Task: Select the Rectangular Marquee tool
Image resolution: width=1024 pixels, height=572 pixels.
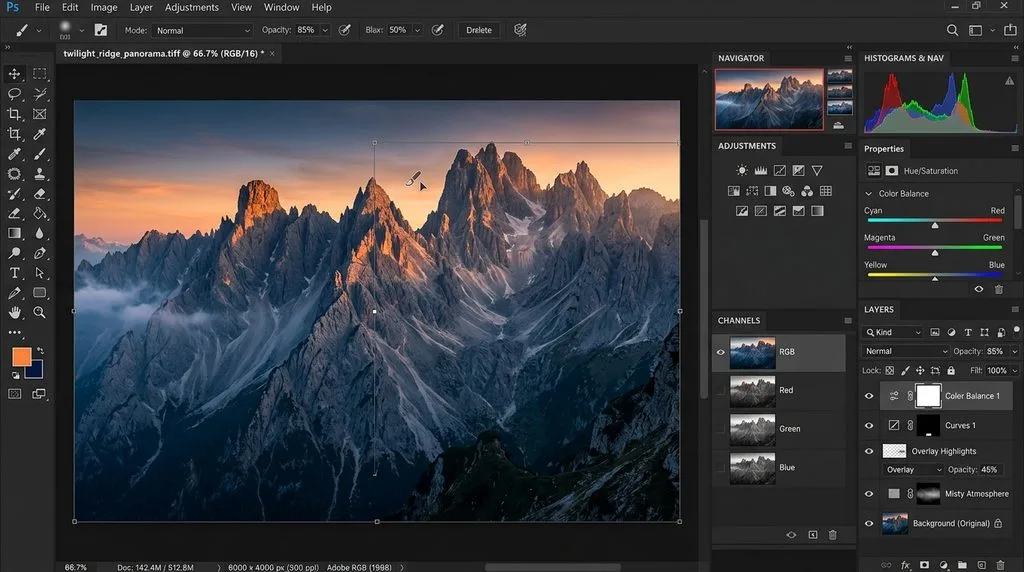Action: pos(40,74)
